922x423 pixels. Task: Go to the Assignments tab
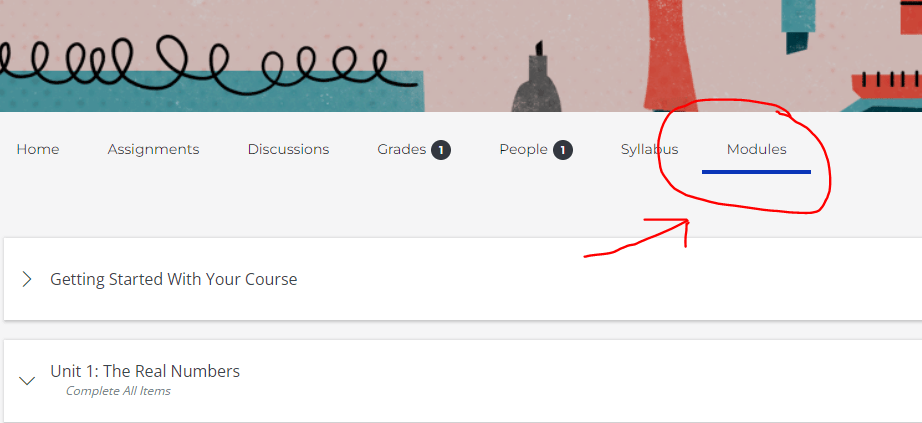pos(153,149)
